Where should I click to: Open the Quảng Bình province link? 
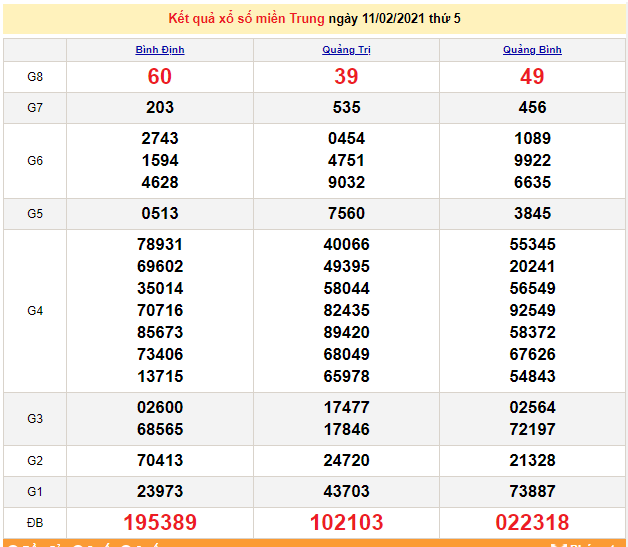click(x=532, y=50)
